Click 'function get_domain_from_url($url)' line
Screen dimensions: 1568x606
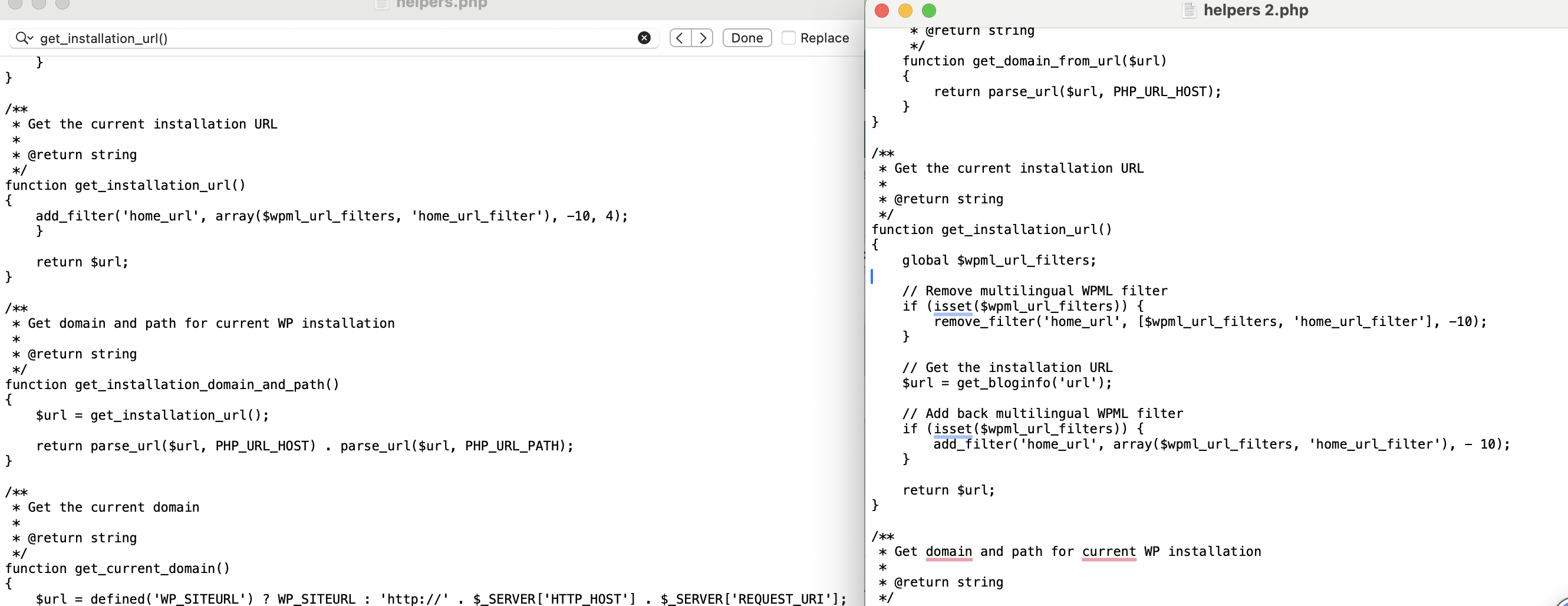[x=1034, y=61]
